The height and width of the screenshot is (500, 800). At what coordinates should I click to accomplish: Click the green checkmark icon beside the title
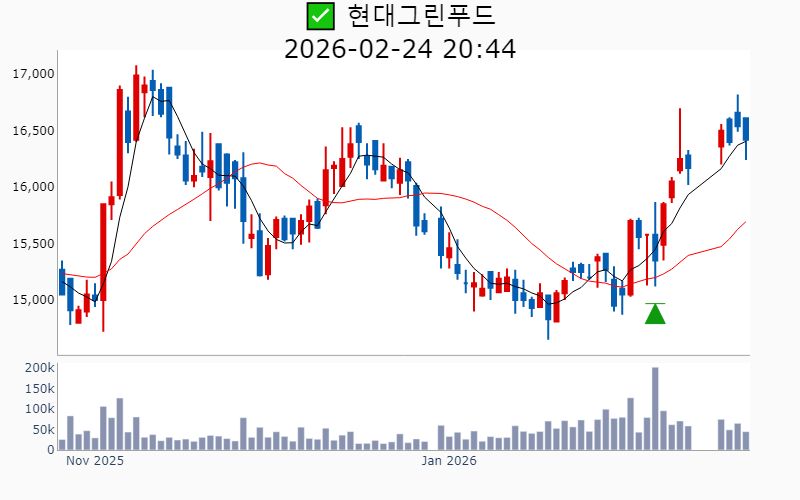click(320, 16)
